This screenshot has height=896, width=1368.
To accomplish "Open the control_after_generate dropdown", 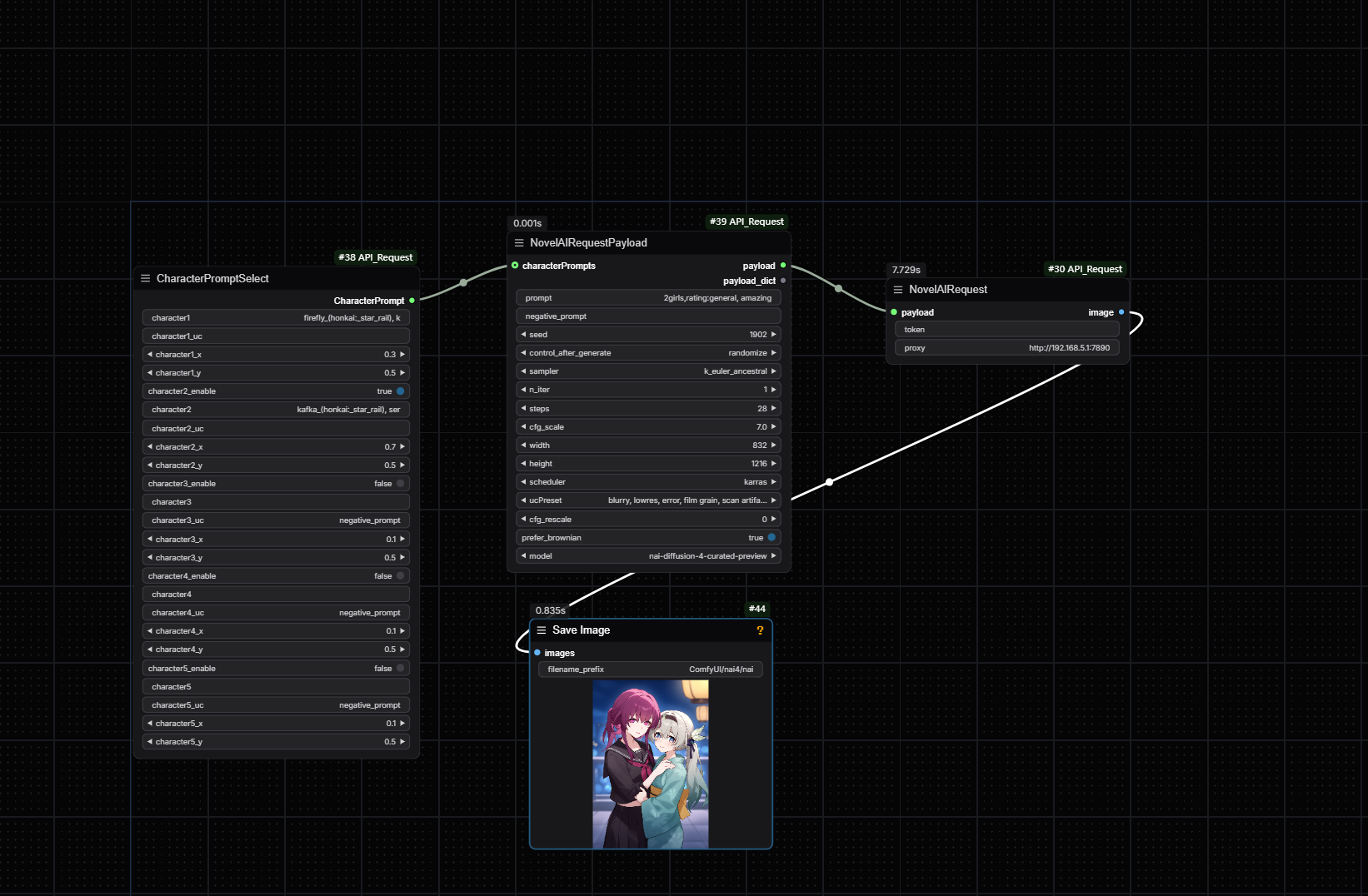I will pyautogui.click(x=648, y=353).
